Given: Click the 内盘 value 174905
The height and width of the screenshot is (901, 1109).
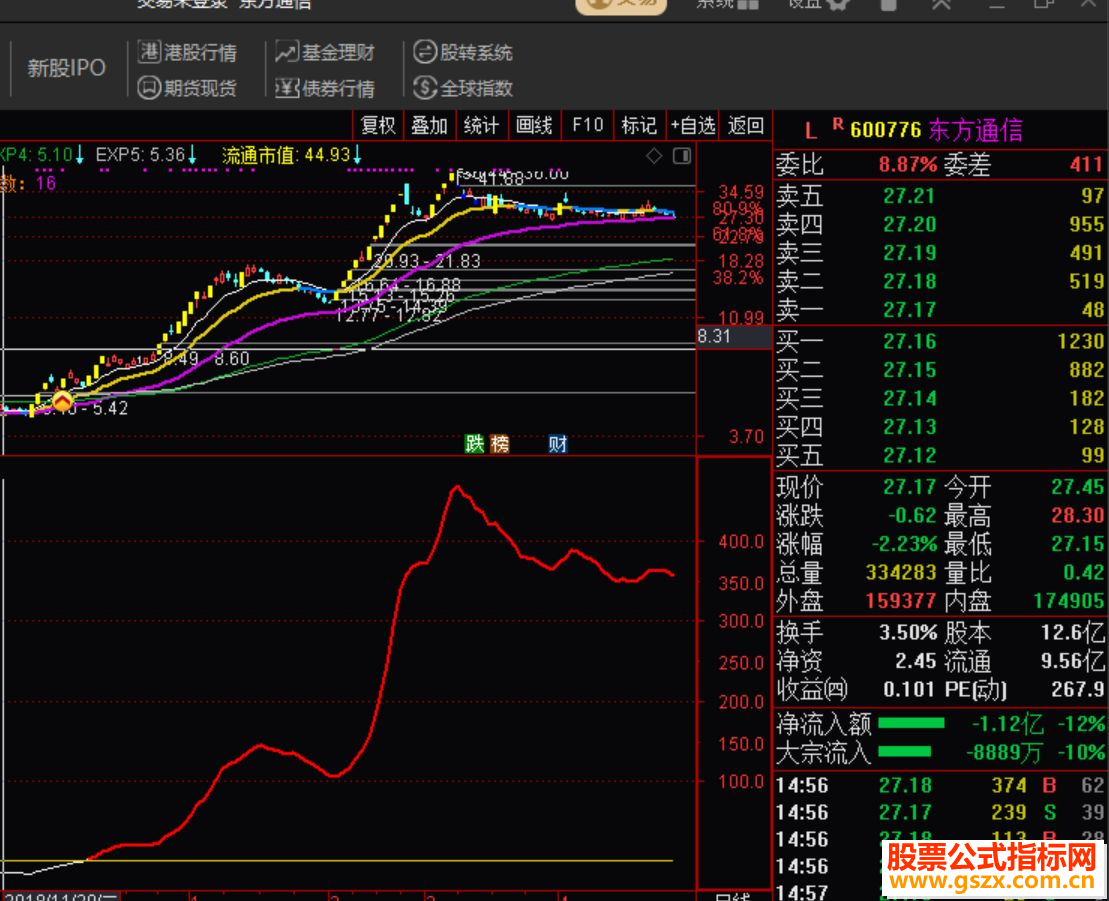Looking at the screenshot, I should point(1069,600).
